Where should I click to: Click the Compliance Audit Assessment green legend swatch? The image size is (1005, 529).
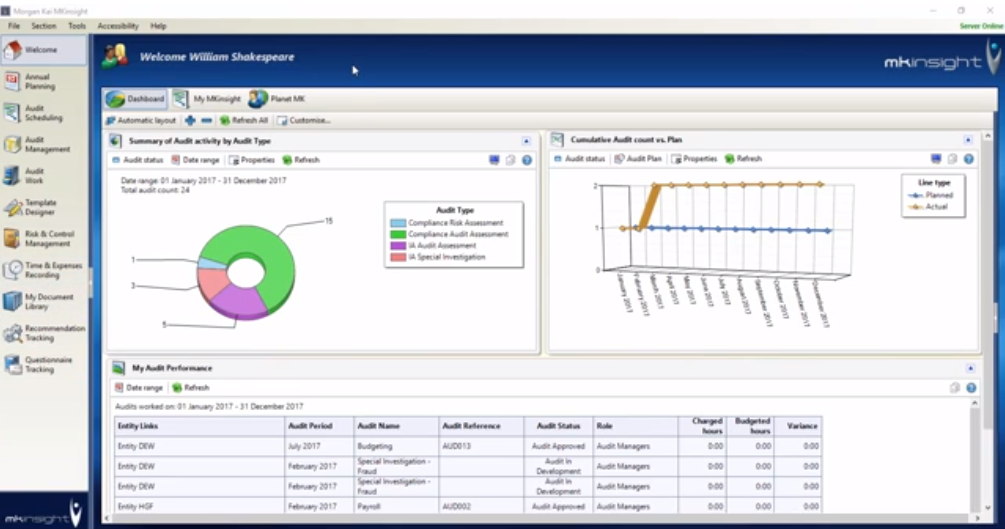point(398,234)
